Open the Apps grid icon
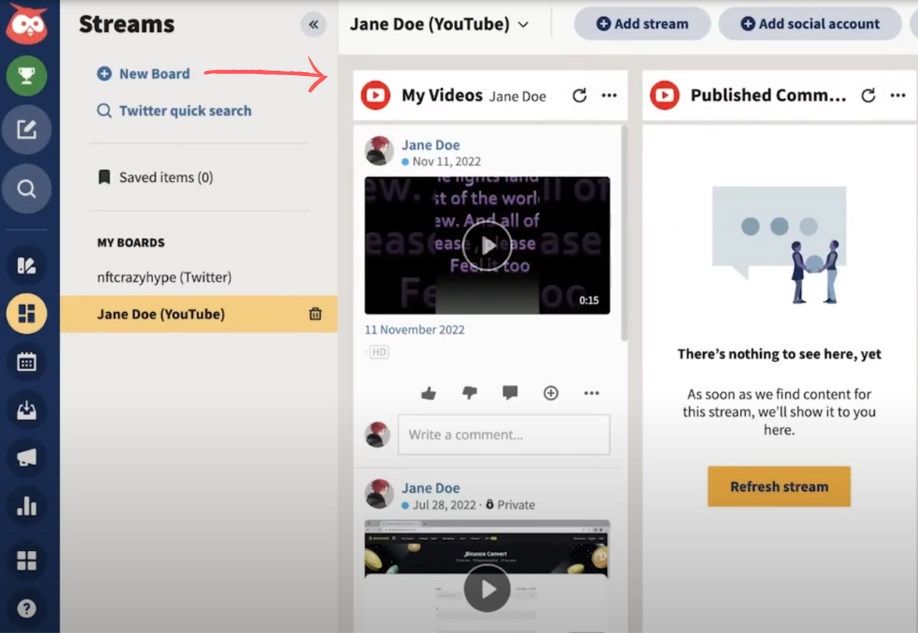This screenshot has width=918, height=633. point(26,560)
